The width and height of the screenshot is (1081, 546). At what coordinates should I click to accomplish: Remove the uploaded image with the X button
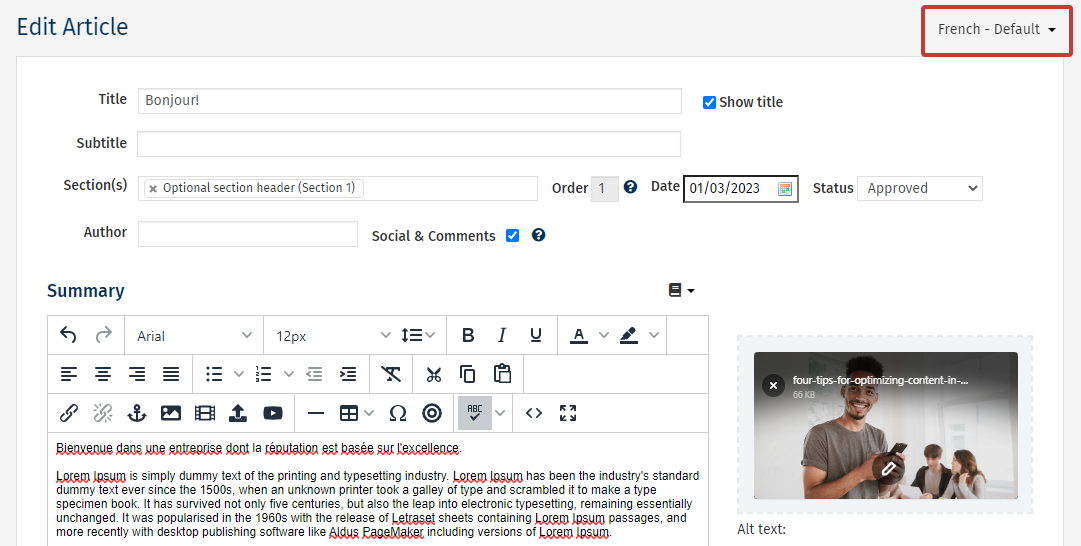[x=773, y=386]
